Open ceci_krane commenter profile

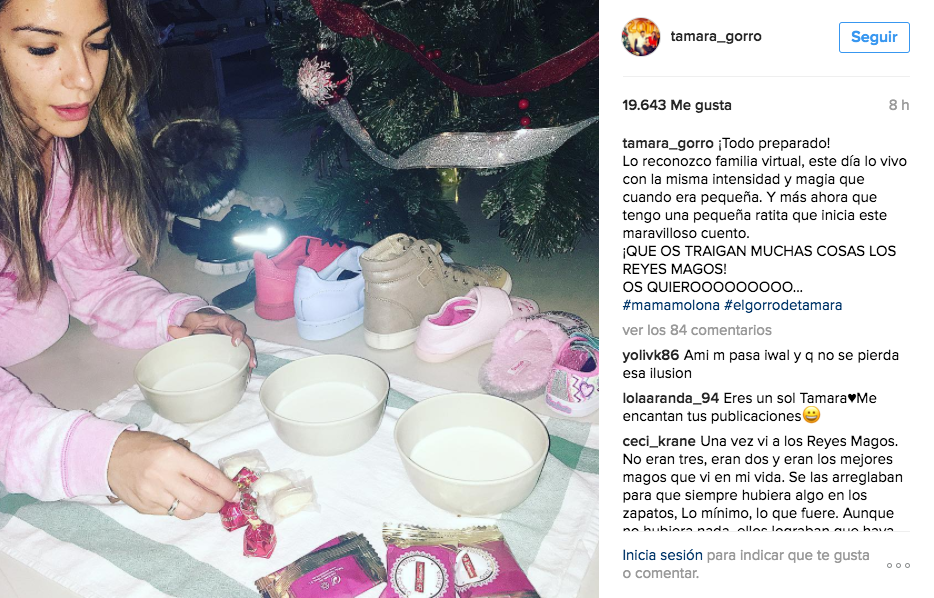tap(659, 441)
